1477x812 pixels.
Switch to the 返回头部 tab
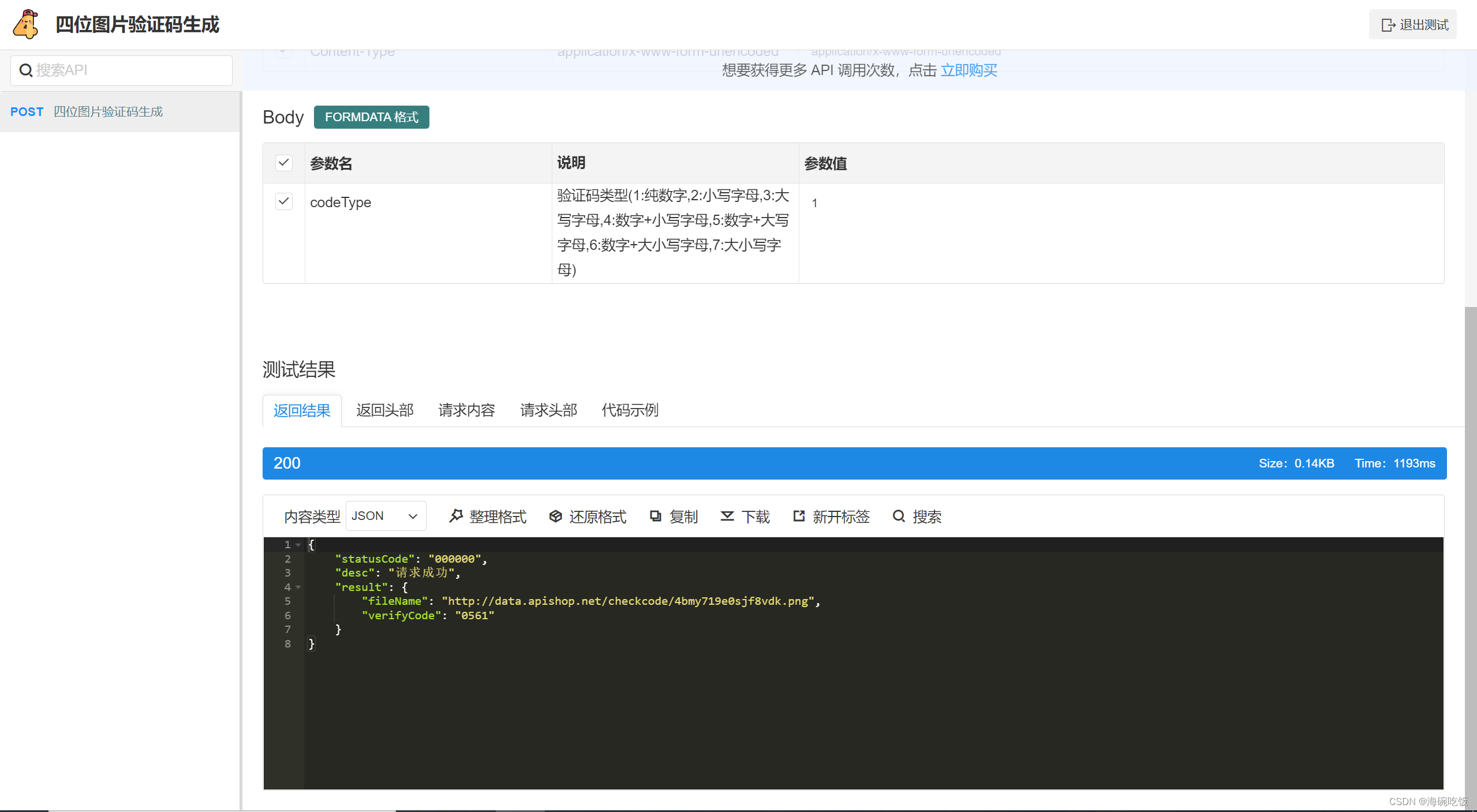[x=384, y=410]
